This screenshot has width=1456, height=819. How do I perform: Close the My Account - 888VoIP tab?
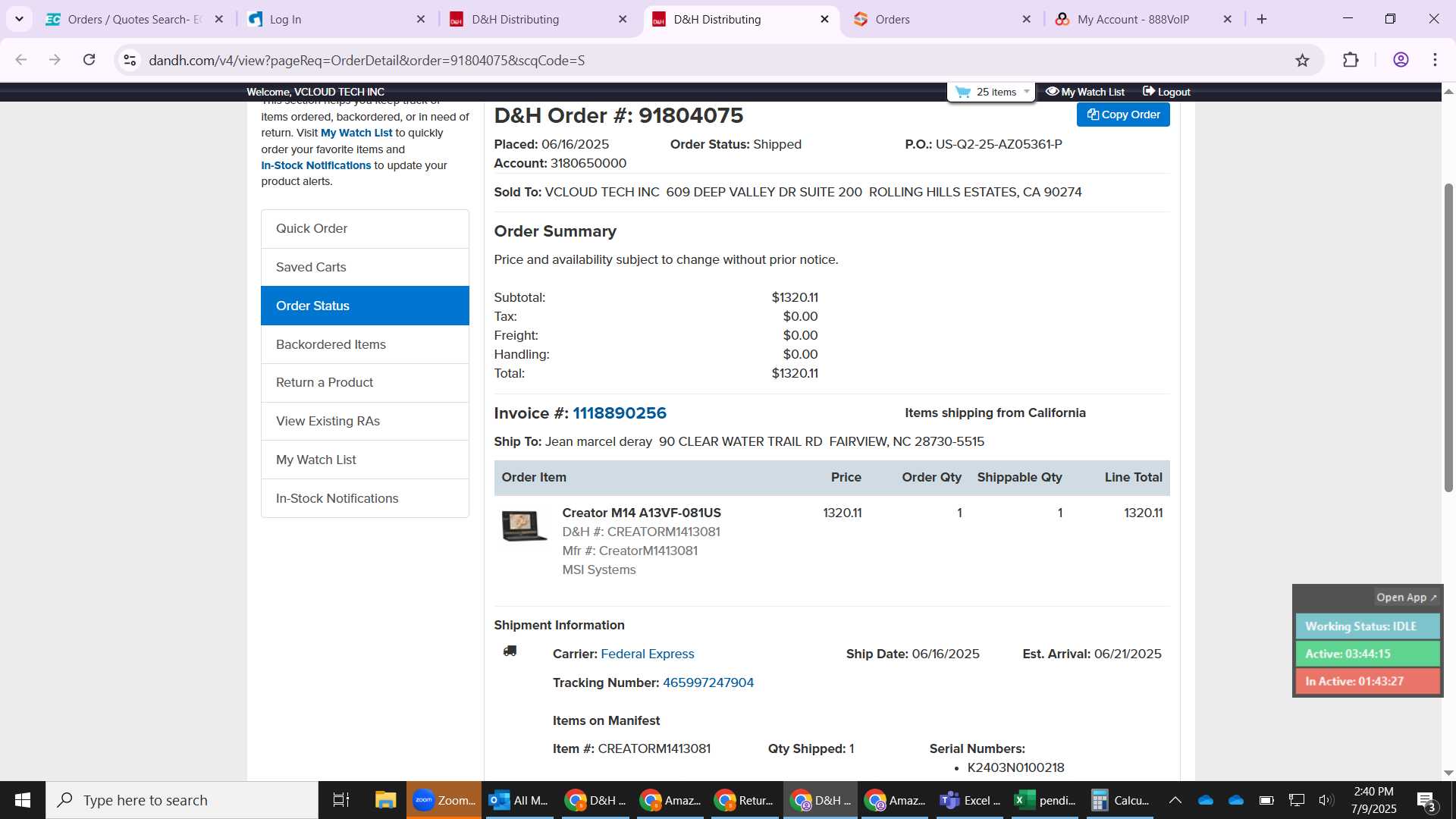[x=1228, y=19]
